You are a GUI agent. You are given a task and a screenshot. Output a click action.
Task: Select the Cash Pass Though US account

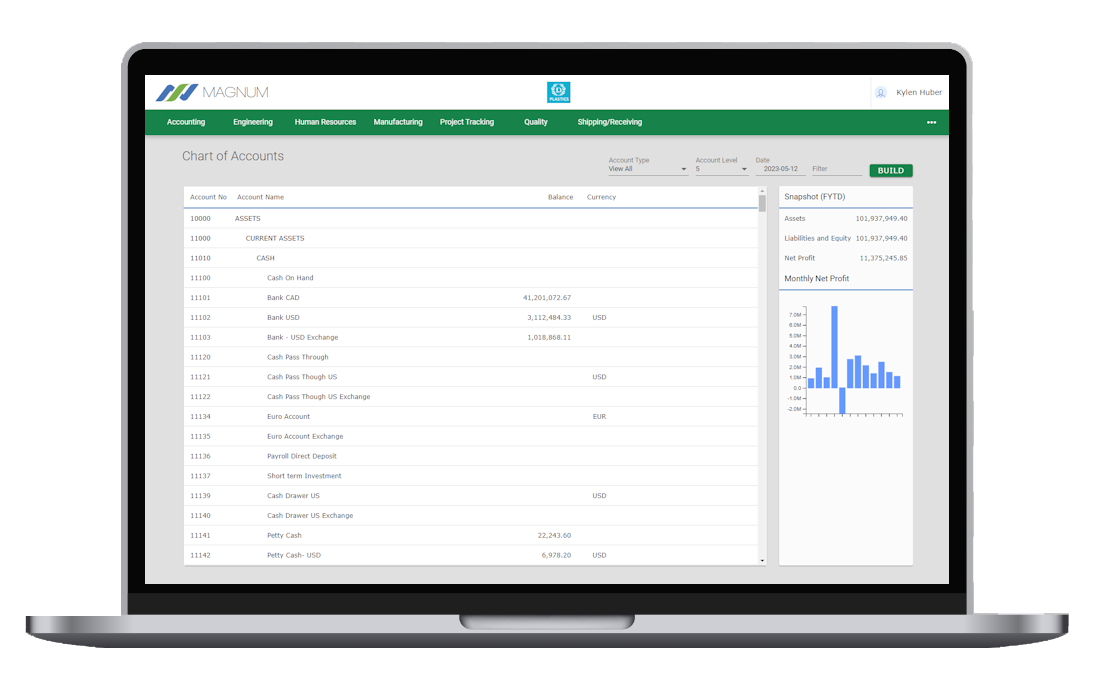click(x=471, y=377)
